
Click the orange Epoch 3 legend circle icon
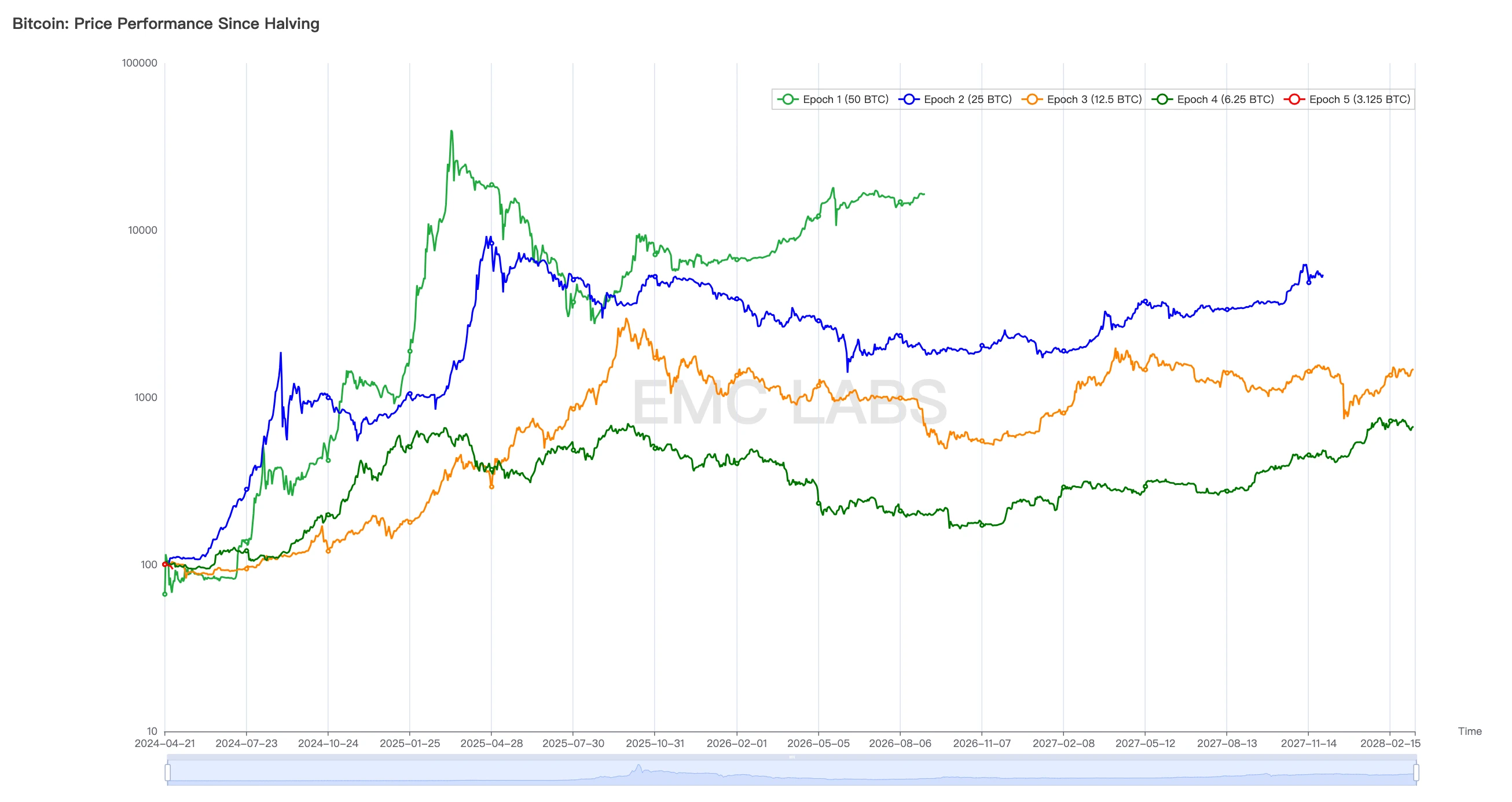tap(1032, 99)
